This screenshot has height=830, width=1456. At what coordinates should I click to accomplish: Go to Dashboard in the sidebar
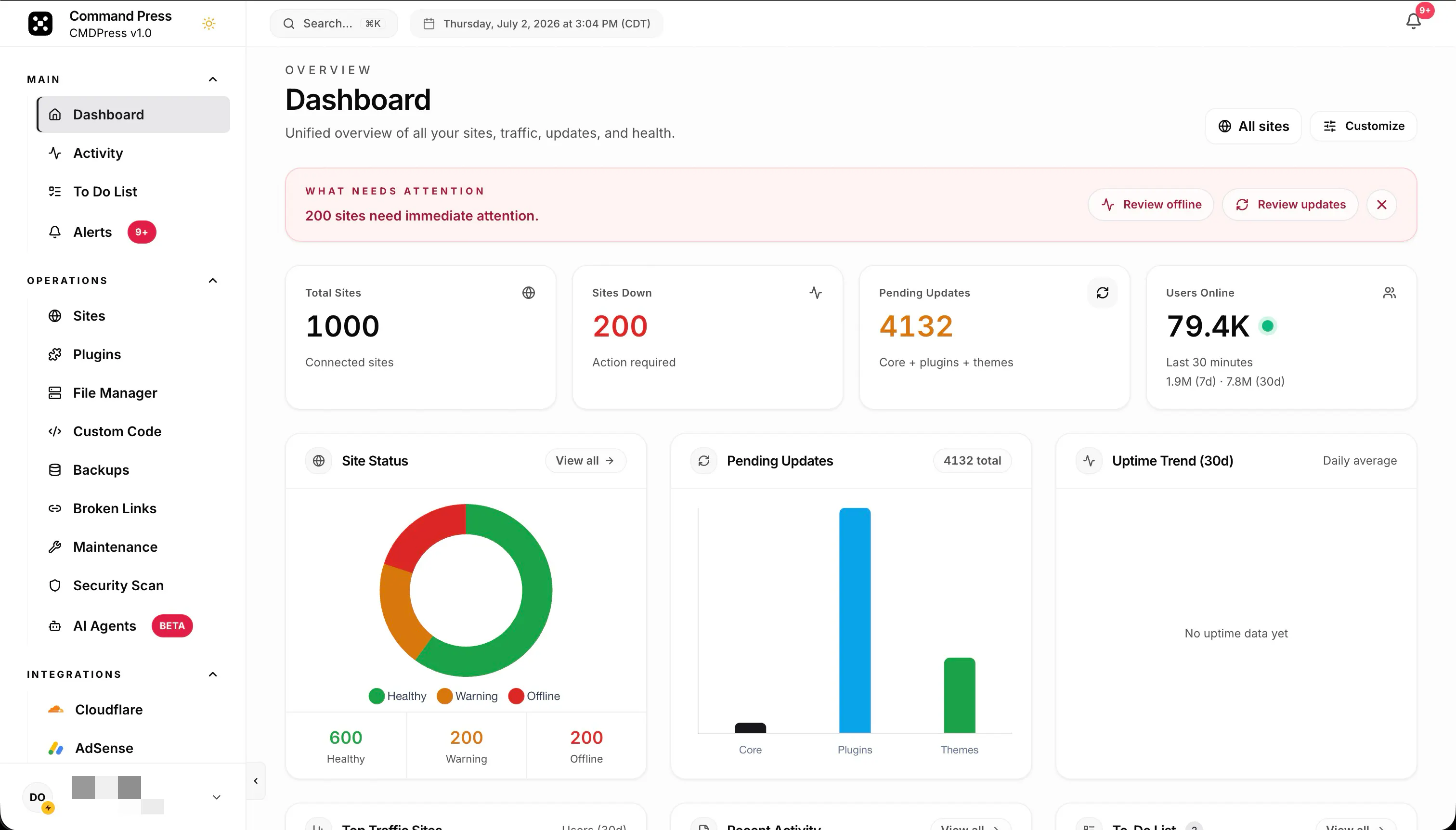point(133,115)
